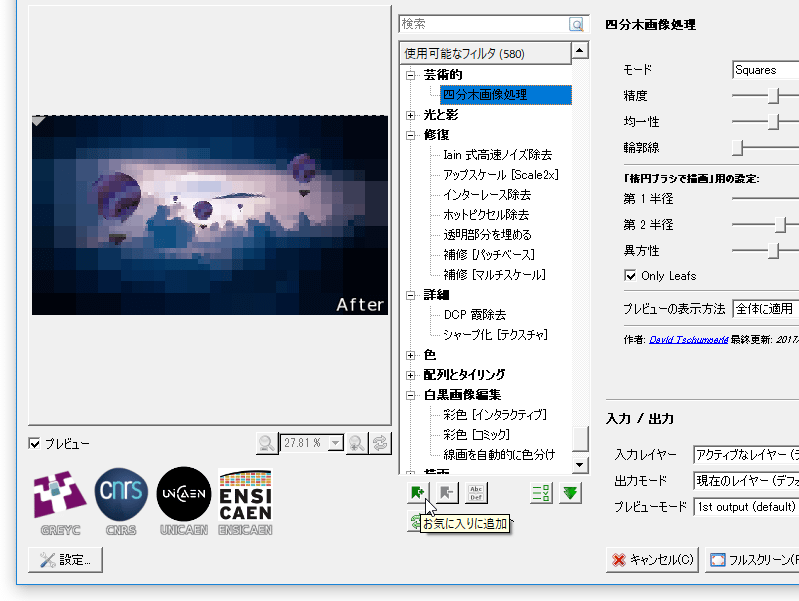Screen dimensions: 799x601
Task: Click the 精度 slider handle
Action: pos(774,95)
